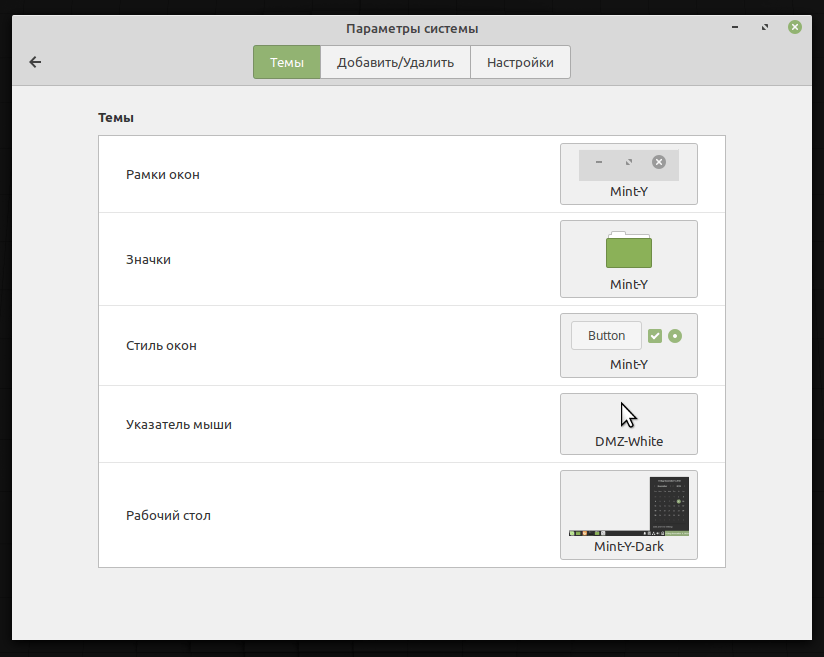The image size is (824, 657).
Task: Click the Значки label
Action: 148,260
